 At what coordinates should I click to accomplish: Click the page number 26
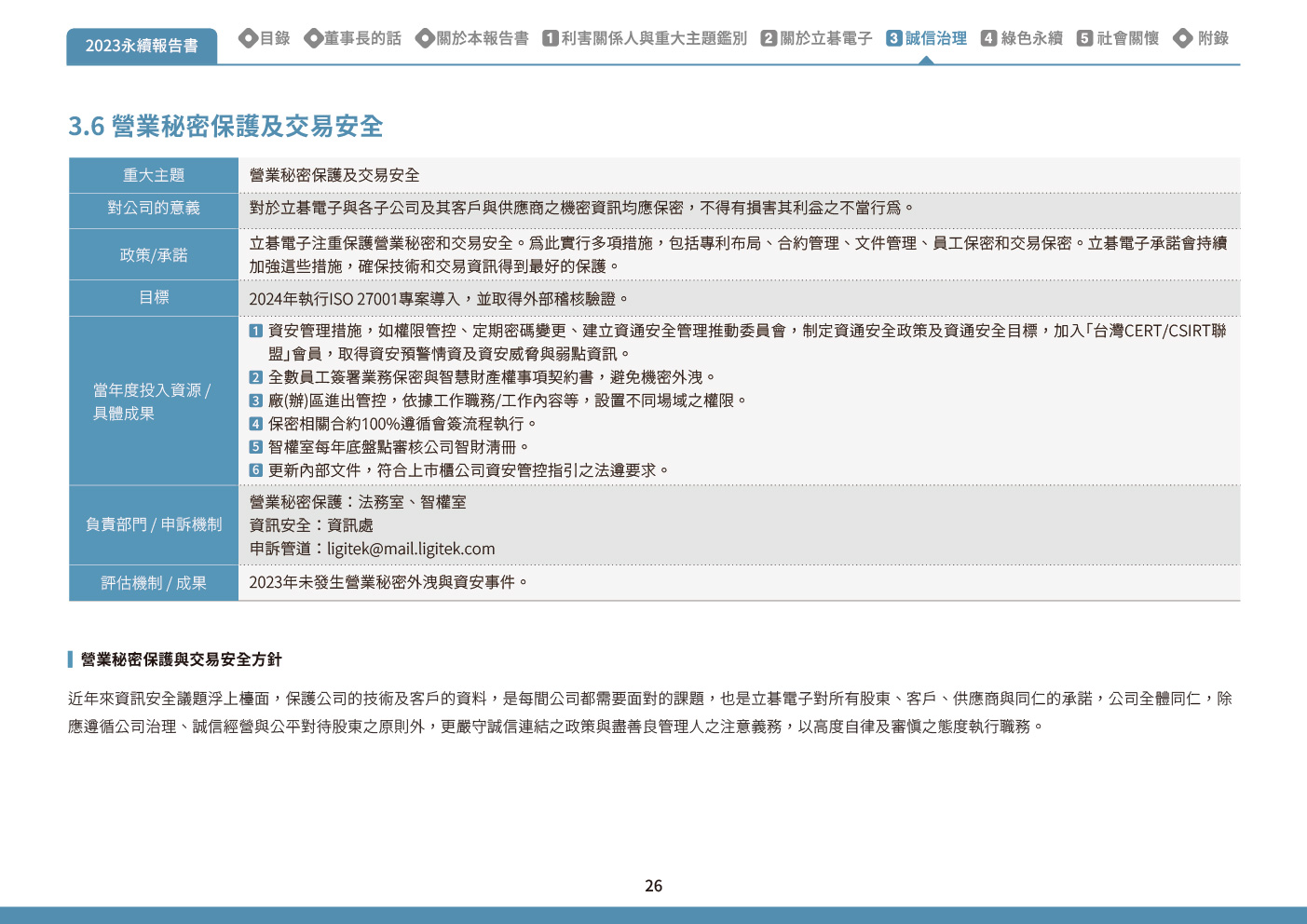(x=653, y=886)
